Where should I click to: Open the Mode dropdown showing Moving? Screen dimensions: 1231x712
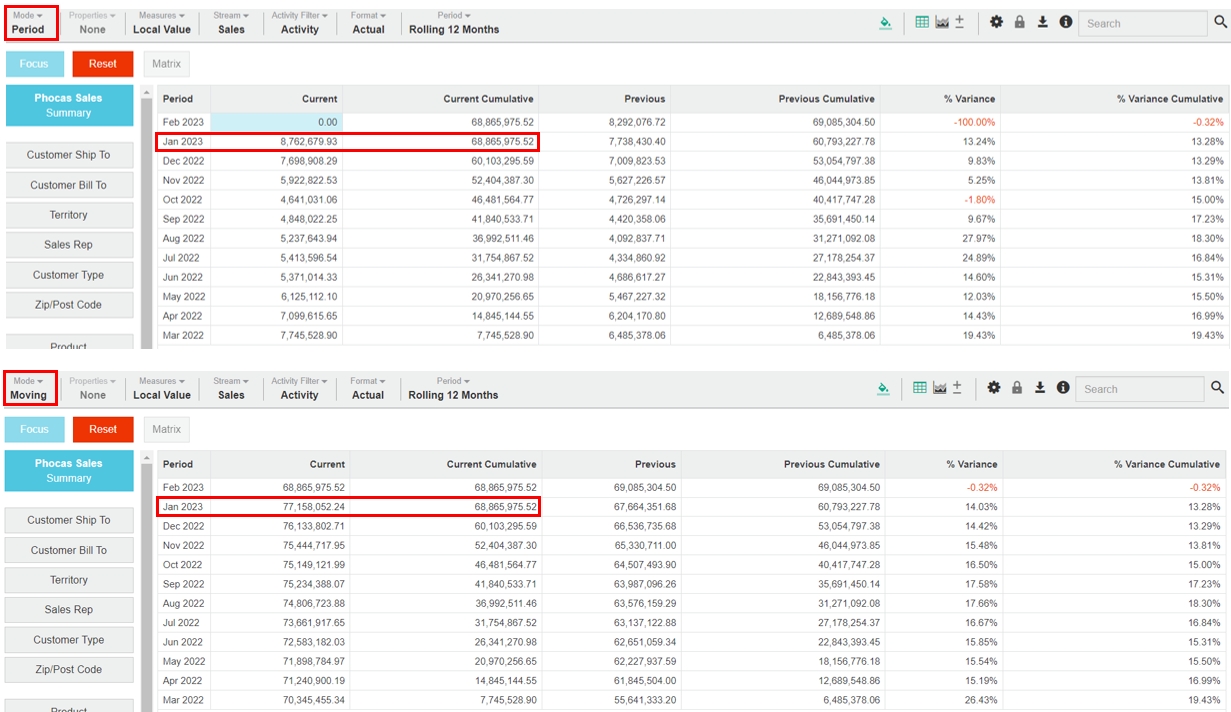click(29, 388)
